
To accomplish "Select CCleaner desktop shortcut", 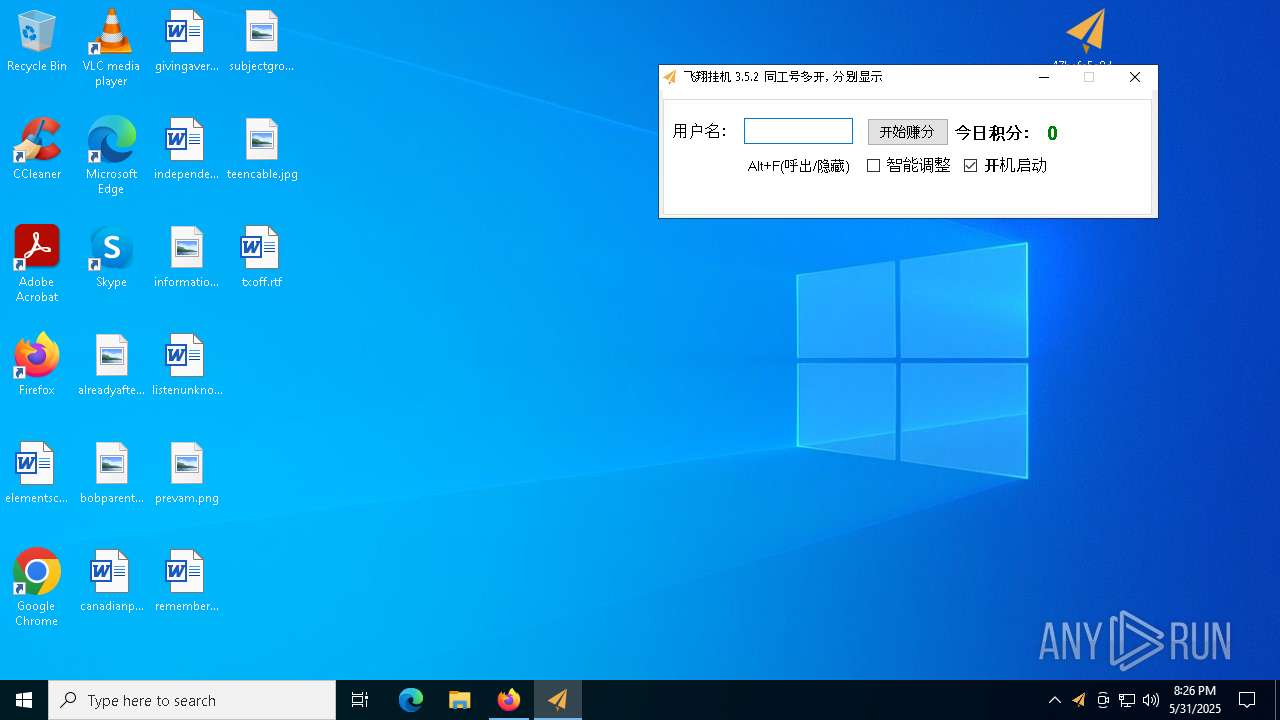I will [37, 149].
